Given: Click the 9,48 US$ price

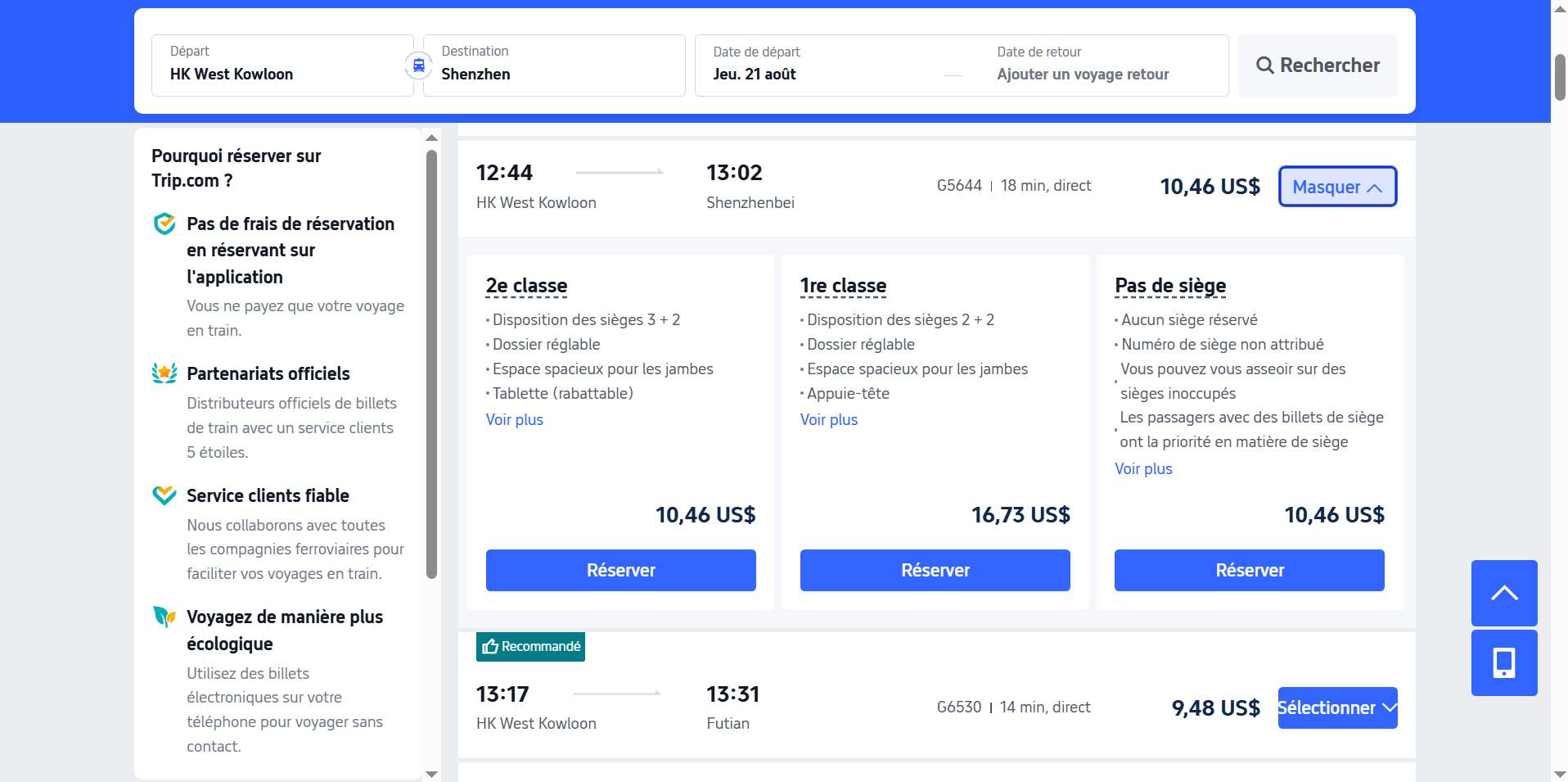Looking at the screenshot, I should 1216,707.
